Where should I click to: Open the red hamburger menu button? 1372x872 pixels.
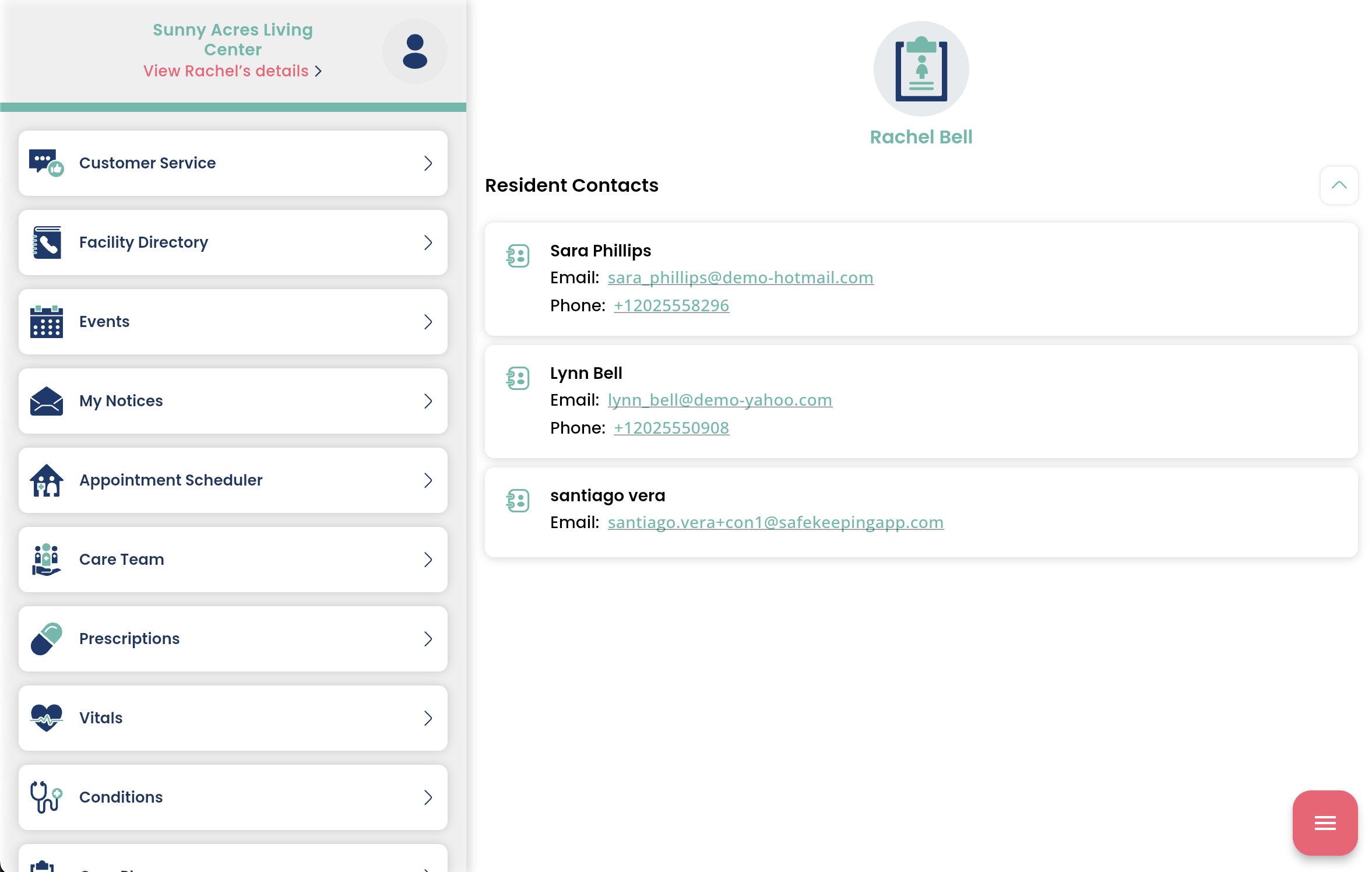[x=1325, y=823]
